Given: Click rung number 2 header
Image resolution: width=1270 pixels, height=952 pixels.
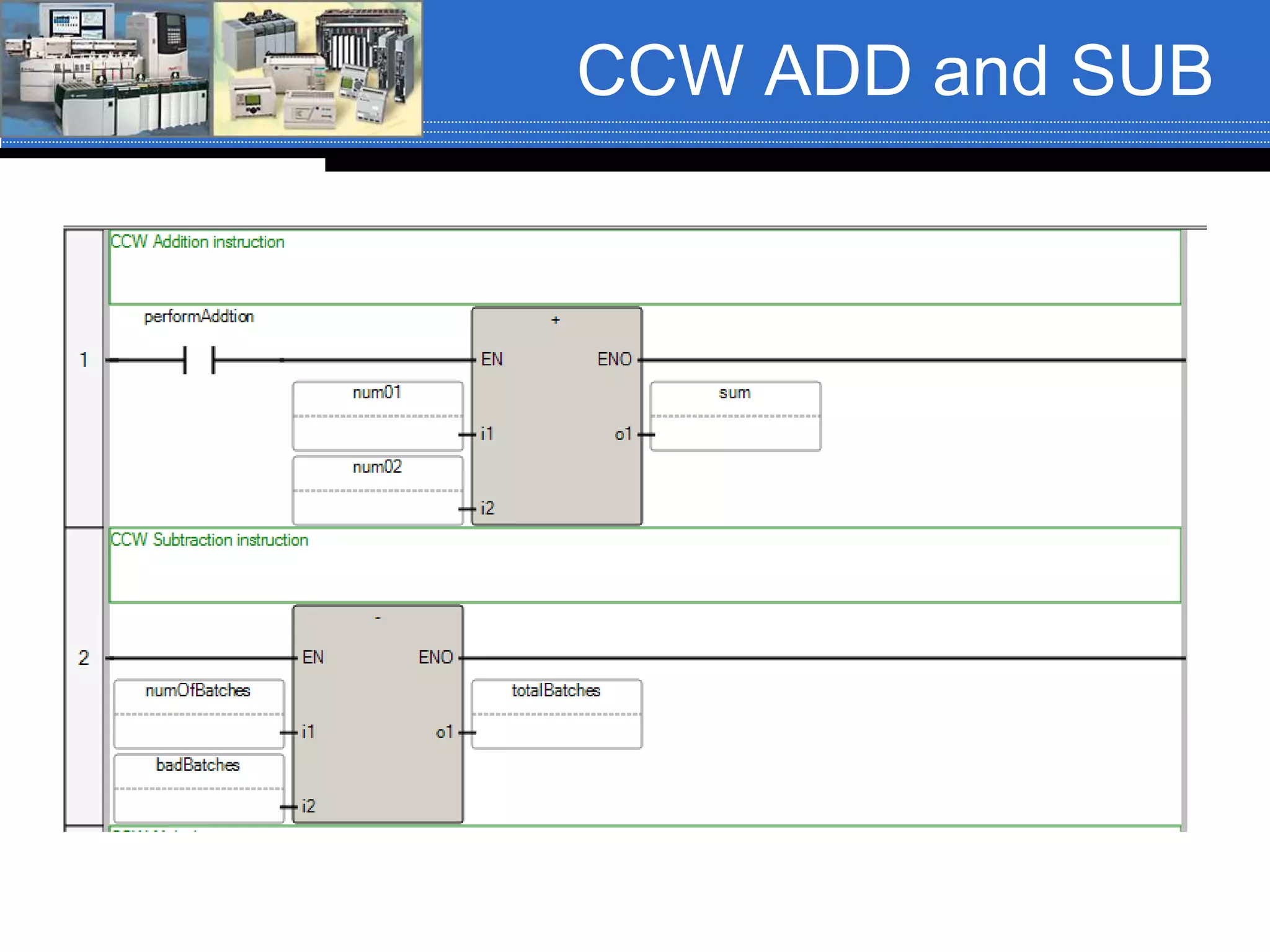Looking at the screenshot, I should pyautogui.click(x=84, y=658).
